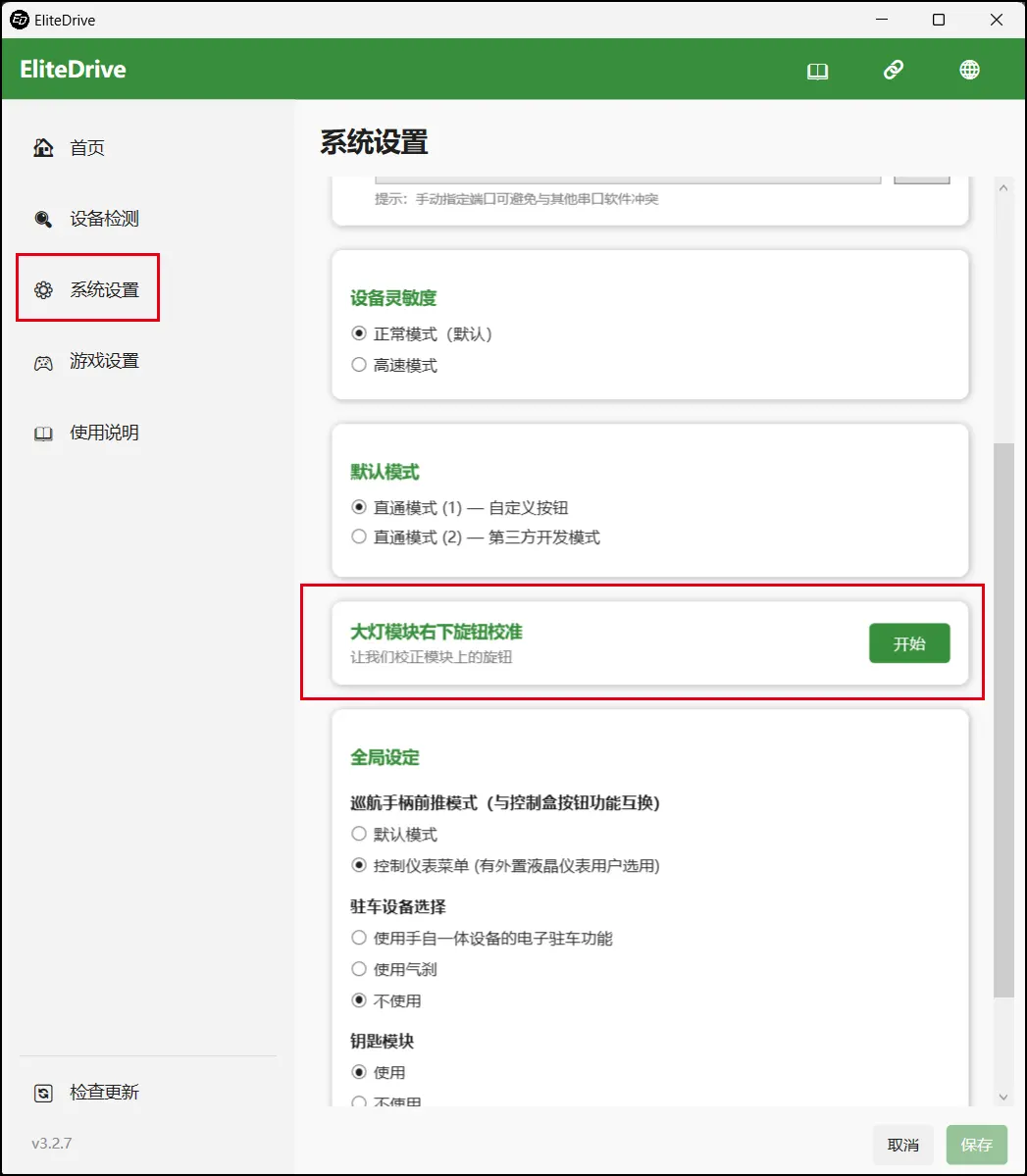The image size is (1027, 1176).
Task: Click the 让我们校正模块上的旋钮 description
Action: 431,657
